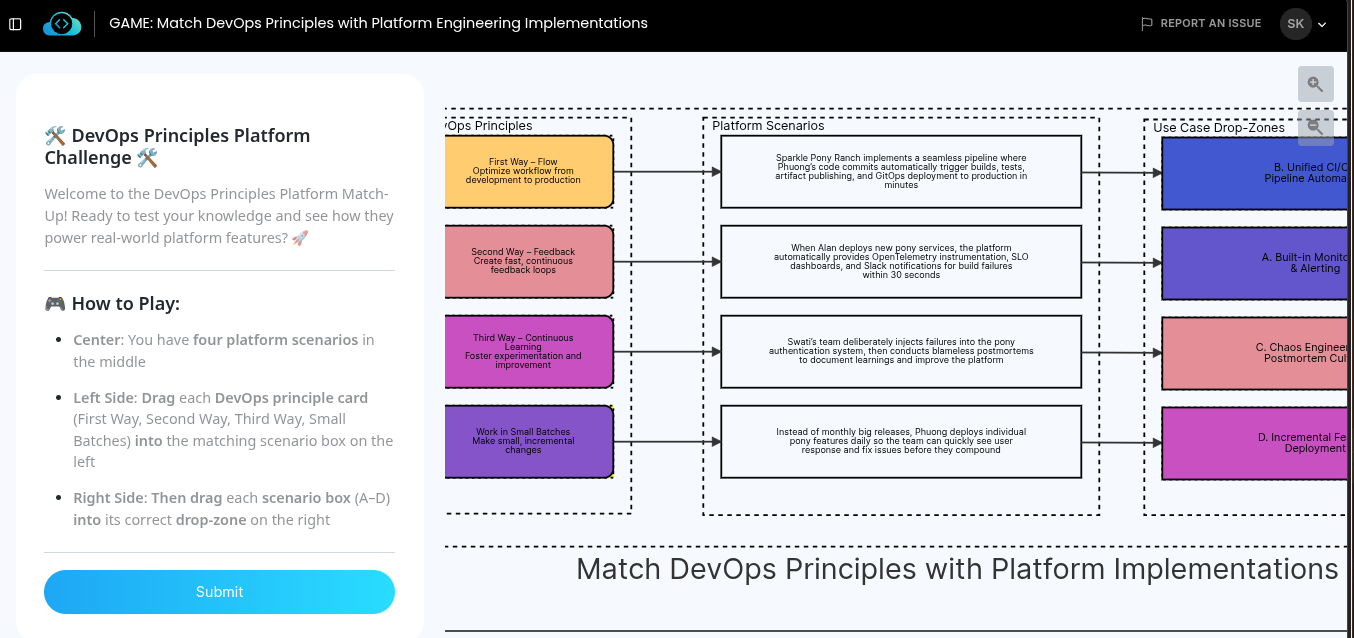Click the Phuong daily deploys scenario box
The height and width of the screenshot is (638, 1354).
(x=901, y=442)
